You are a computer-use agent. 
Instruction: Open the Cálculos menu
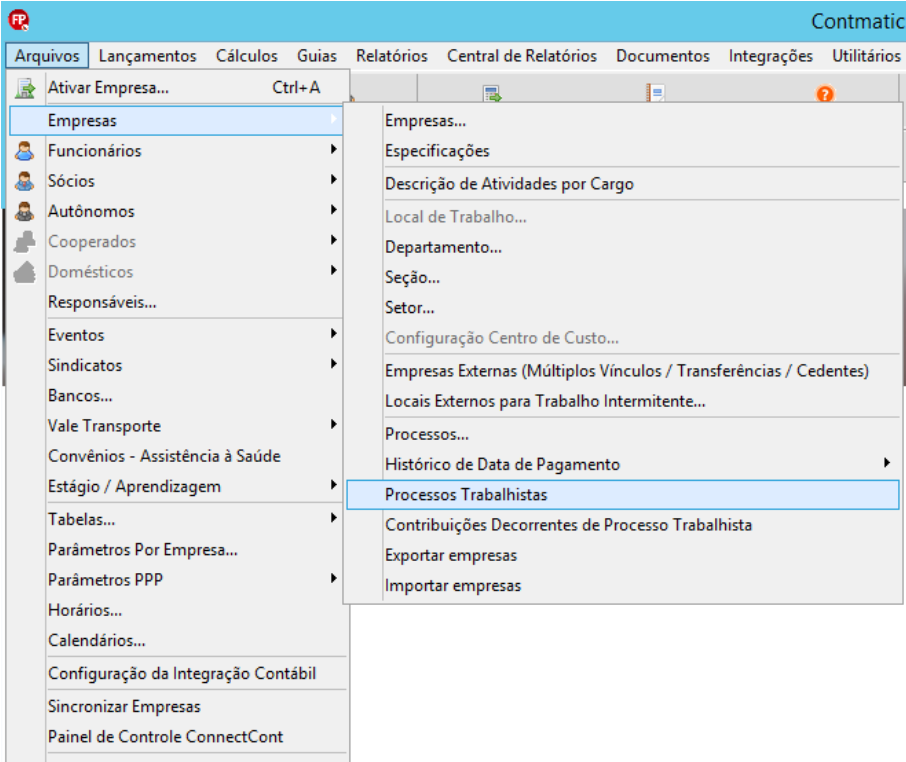pyautogui.click(x=247, y=56)
